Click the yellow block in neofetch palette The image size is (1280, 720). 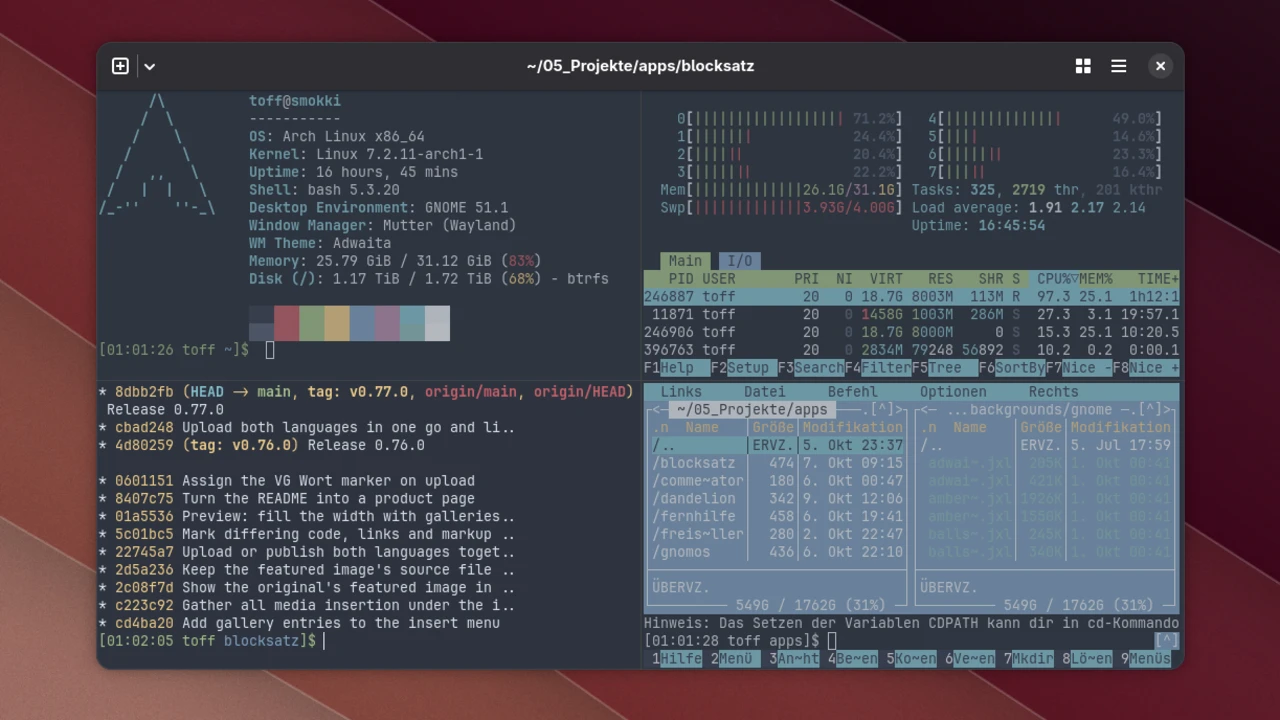tap(337, 323)
